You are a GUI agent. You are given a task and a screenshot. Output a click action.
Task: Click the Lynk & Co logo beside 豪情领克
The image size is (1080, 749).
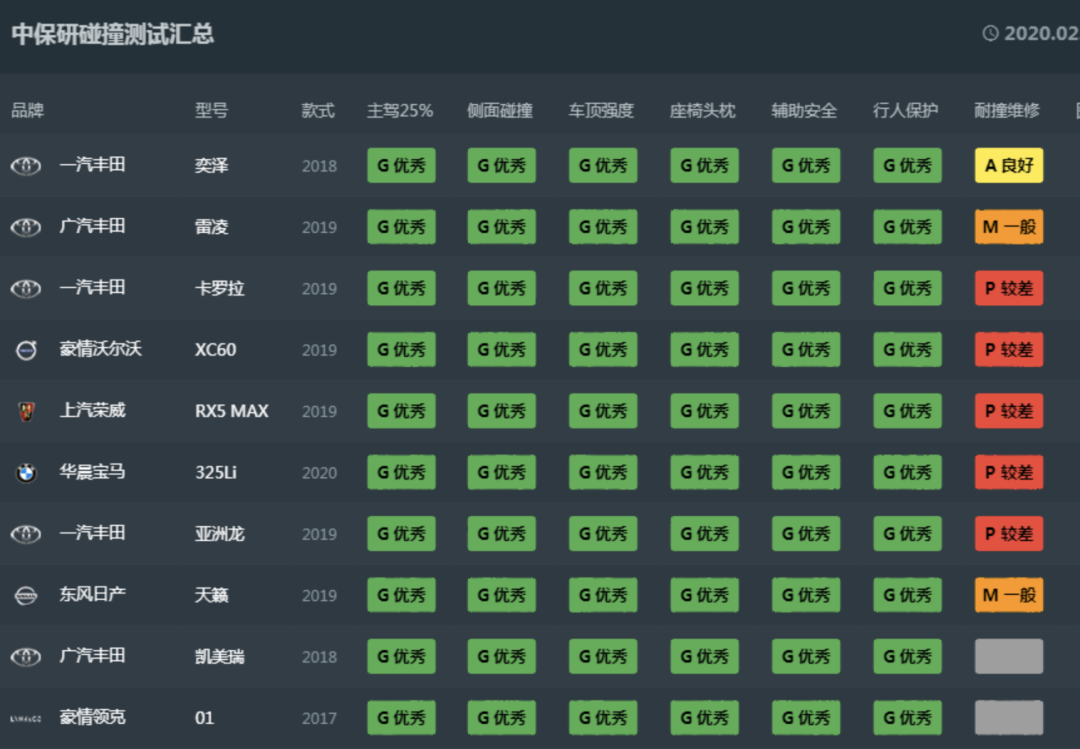tap(26, 718)
